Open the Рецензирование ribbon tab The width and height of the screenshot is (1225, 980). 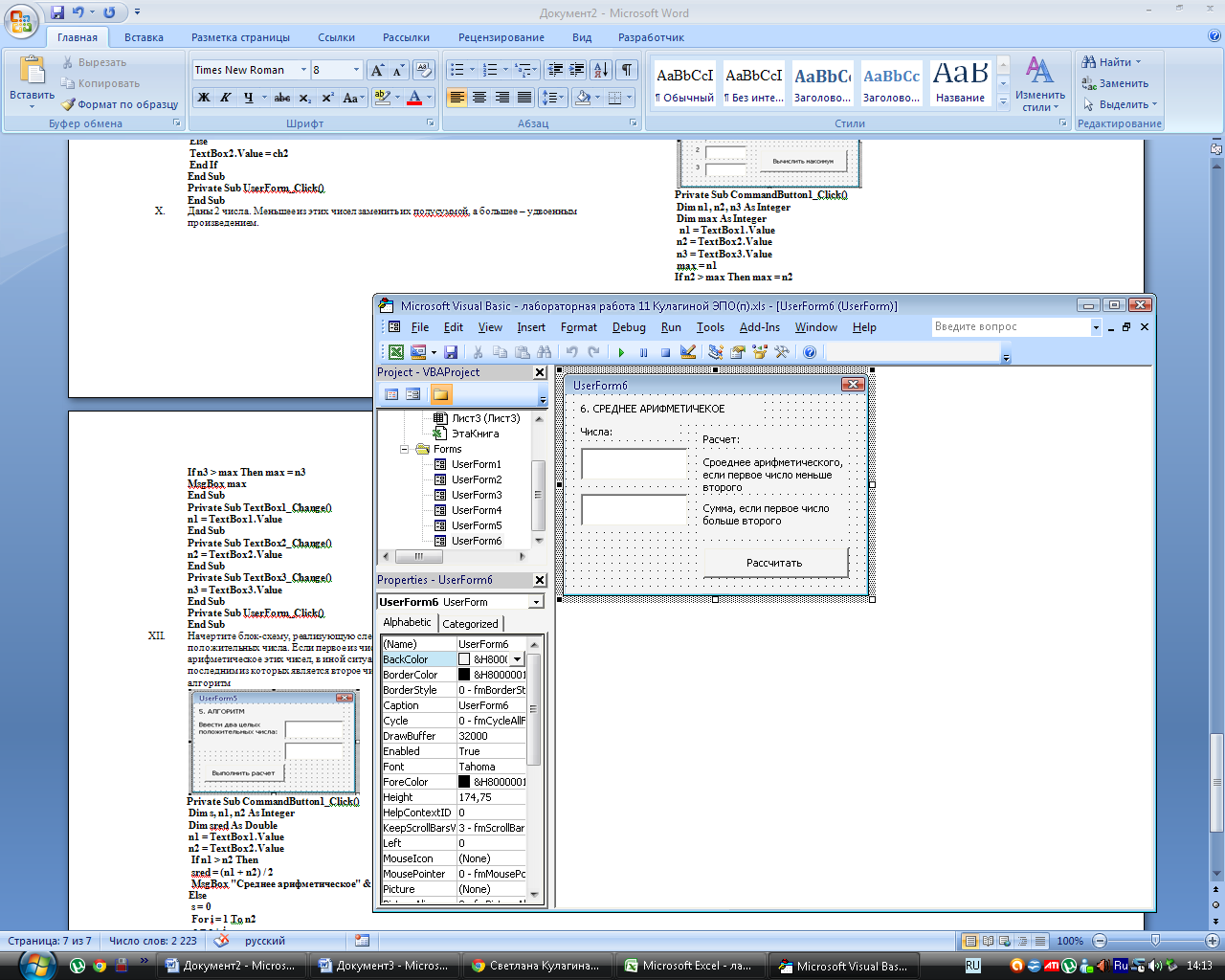coord(501,37)
